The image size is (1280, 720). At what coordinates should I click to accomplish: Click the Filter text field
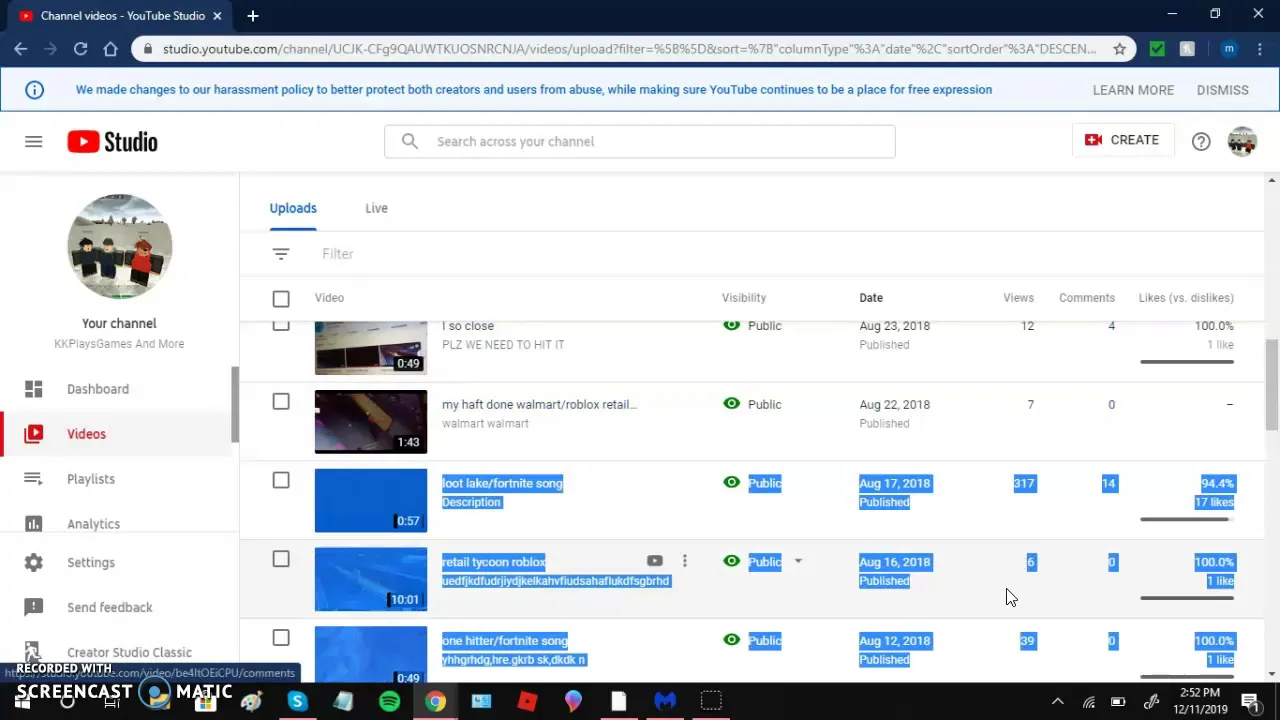(338, 254)
